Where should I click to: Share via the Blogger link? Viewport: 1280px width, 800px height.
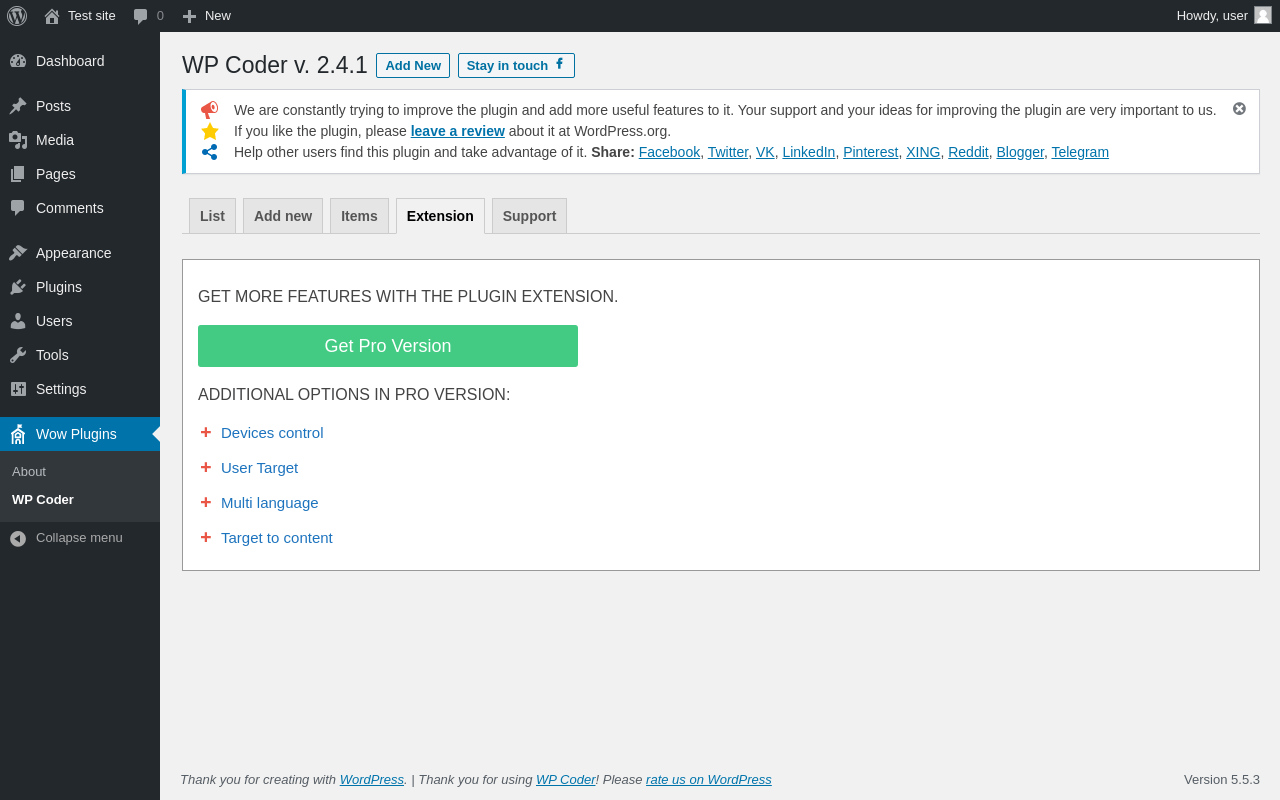(1020, 152)
